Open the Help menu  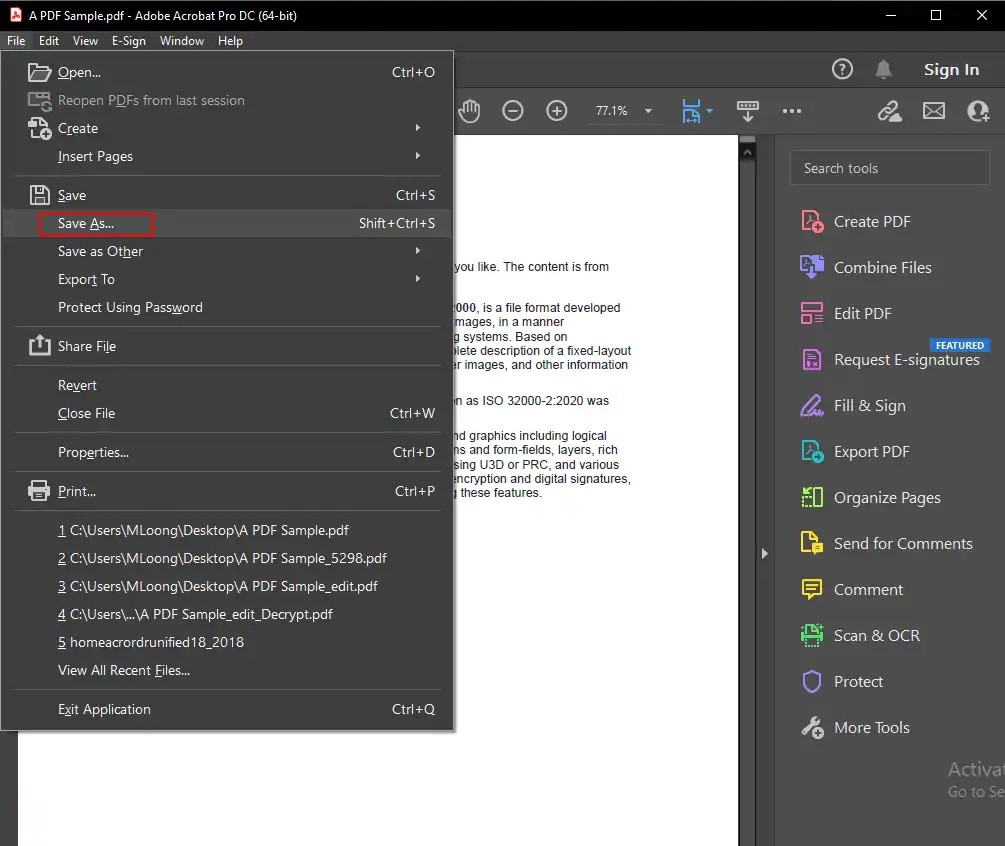pos(230,40)
